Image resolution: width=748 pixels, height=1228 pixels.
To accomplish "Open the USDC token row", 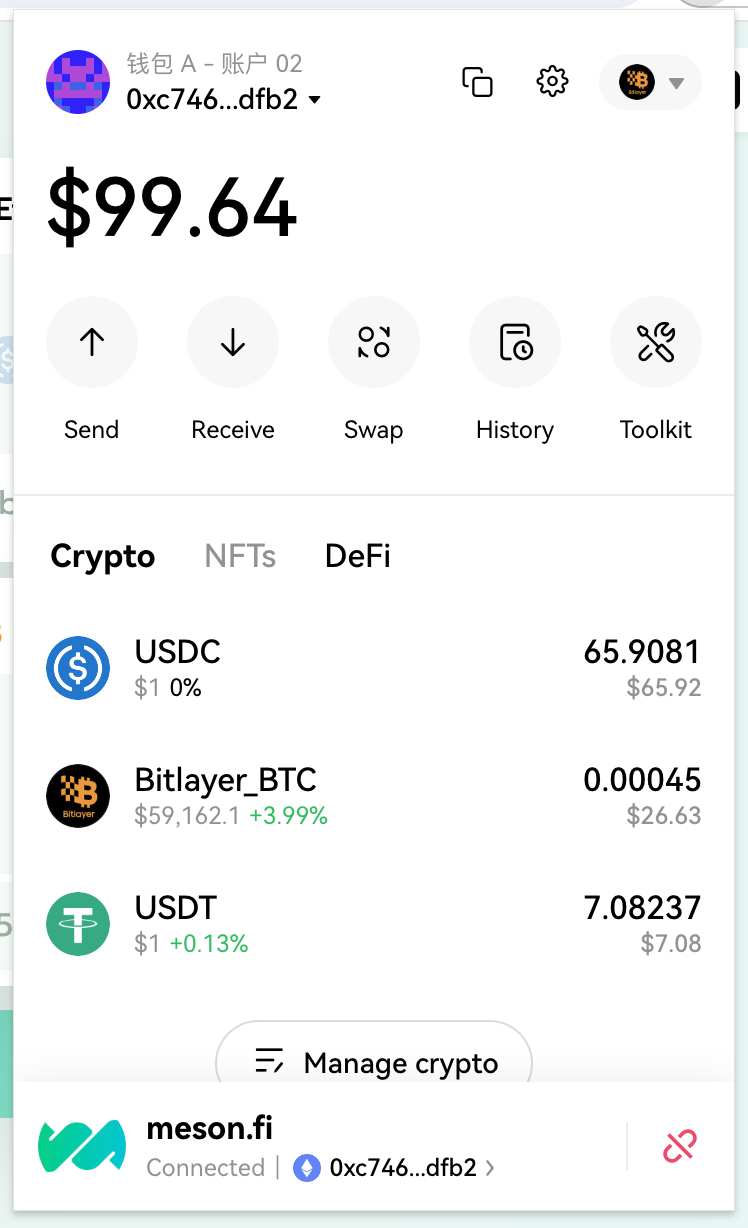I will pyautogui.click(x=374, y=668).
